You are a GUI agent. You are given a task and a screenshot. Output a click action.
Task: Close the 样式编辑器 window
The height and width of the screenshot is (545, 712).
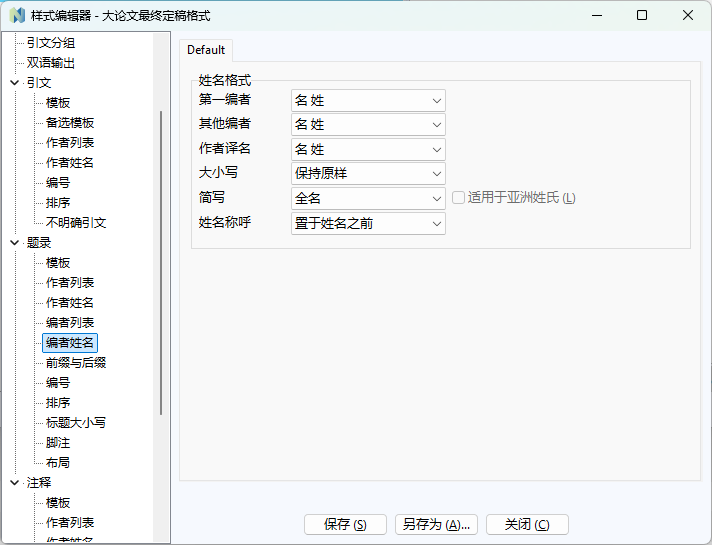coord(688,15)
